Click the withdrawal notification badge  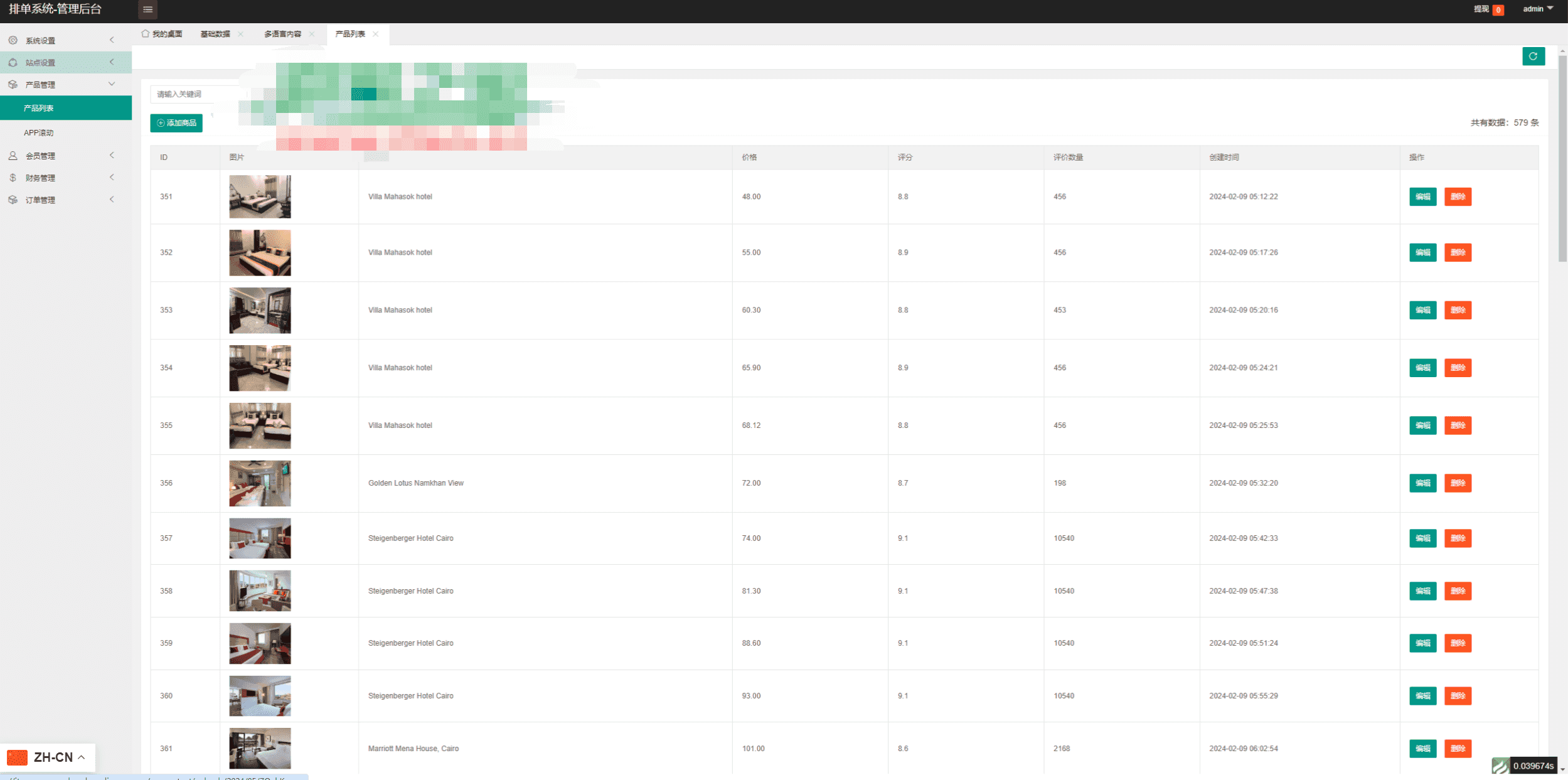click(1498, 9)
